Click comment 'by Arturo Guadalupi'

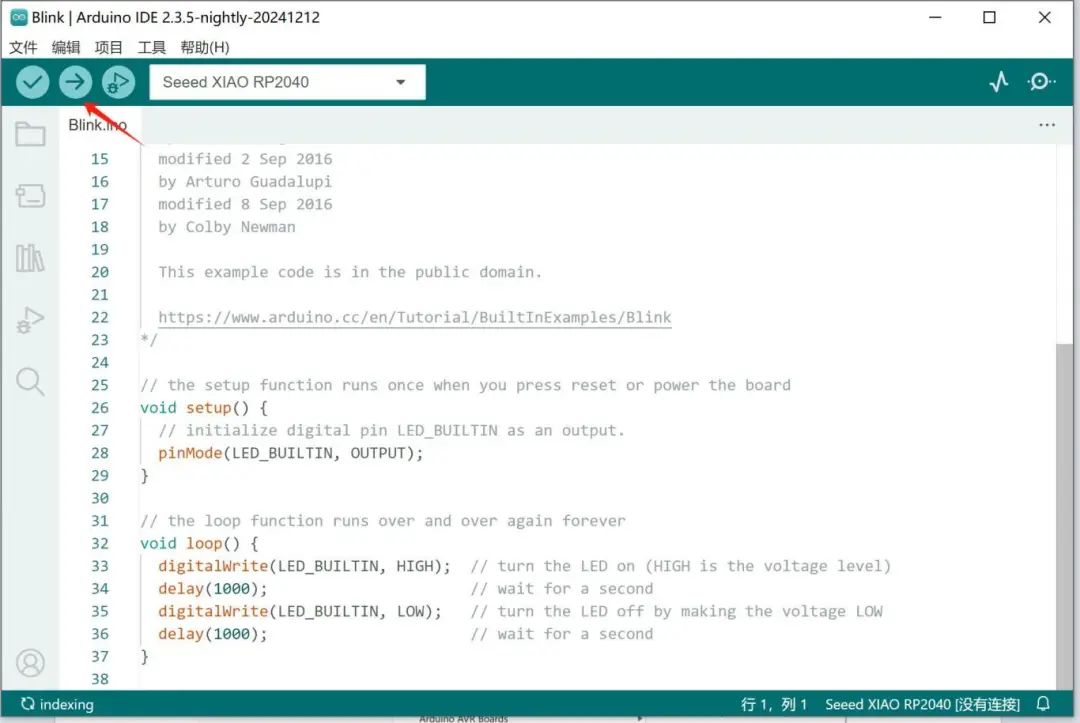click(245, 182)
